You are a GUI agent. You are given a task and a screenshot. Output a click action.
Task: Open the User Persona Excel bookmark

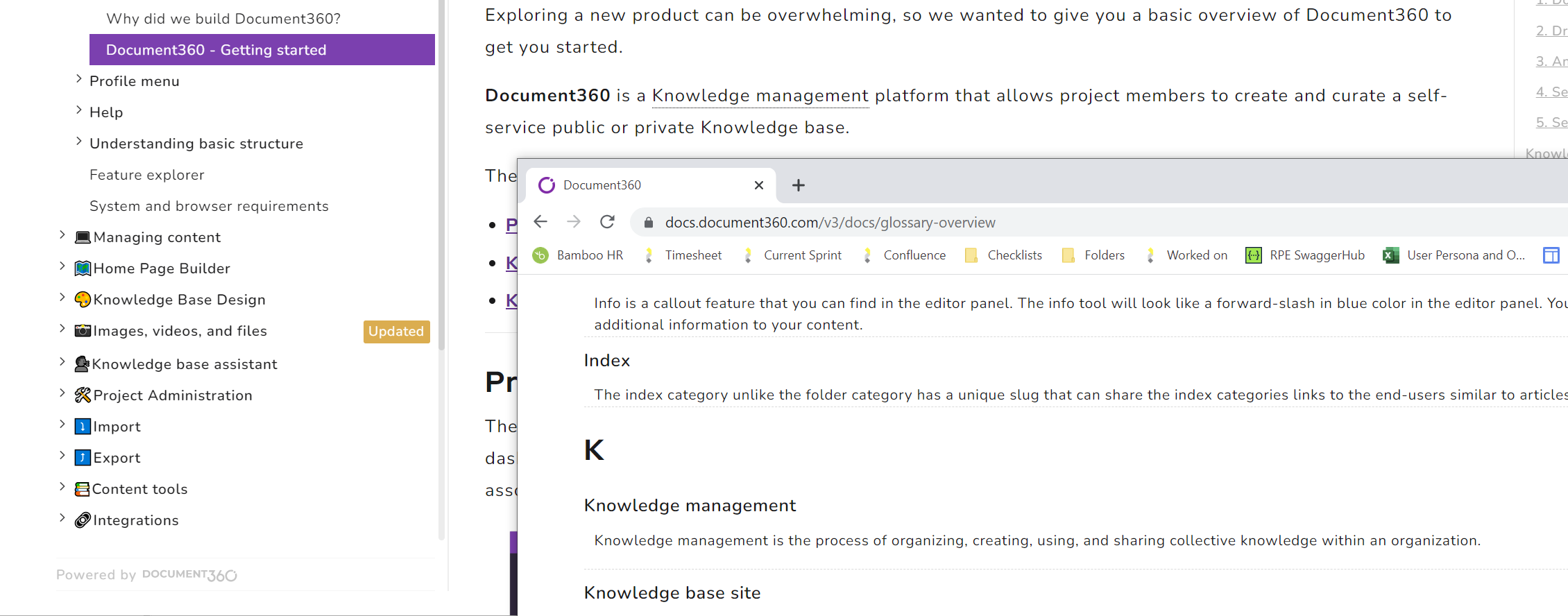coord(1454,255)
